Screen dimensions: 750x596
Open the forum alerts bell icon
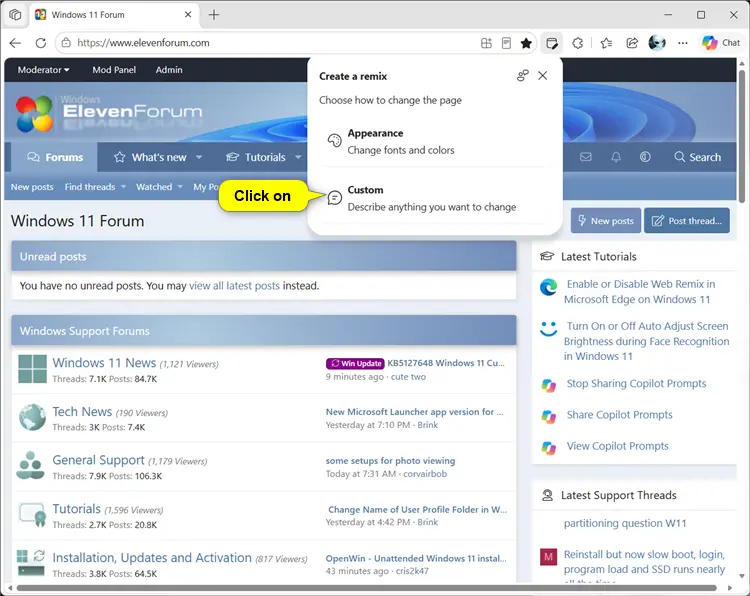click(x=616, y=157)
